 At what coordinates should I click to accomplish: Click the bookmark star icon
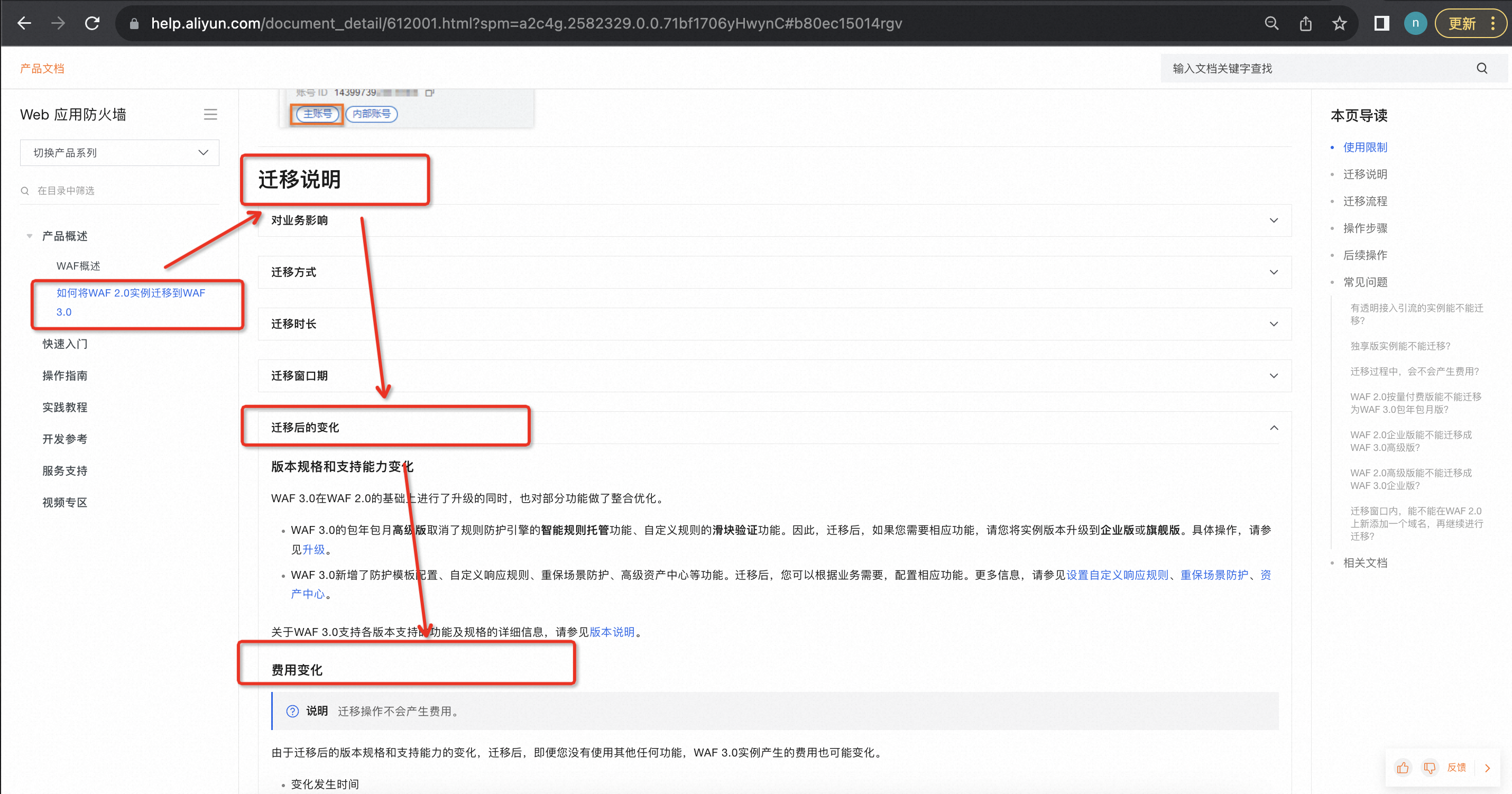click(1339, 23)
